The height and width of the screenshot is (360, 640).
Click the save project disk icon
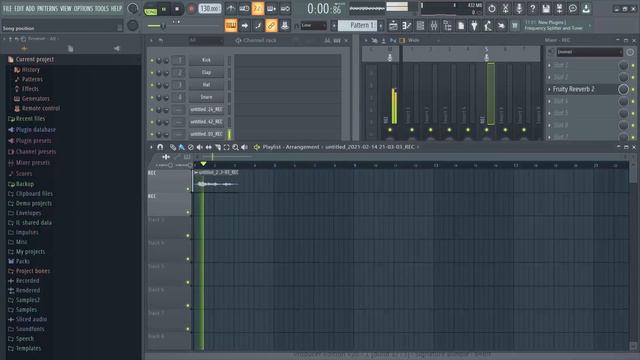(546, 8)
